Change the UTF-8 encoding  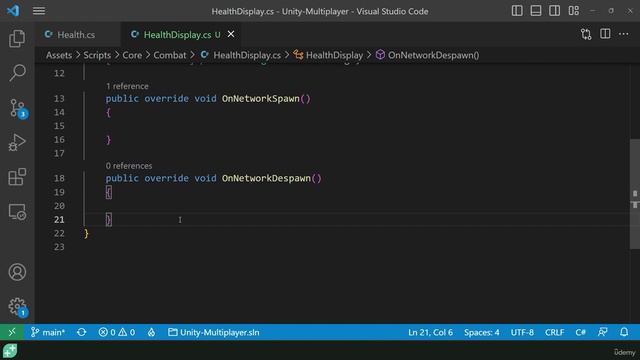pyautogui.click(x=522, y=332)
